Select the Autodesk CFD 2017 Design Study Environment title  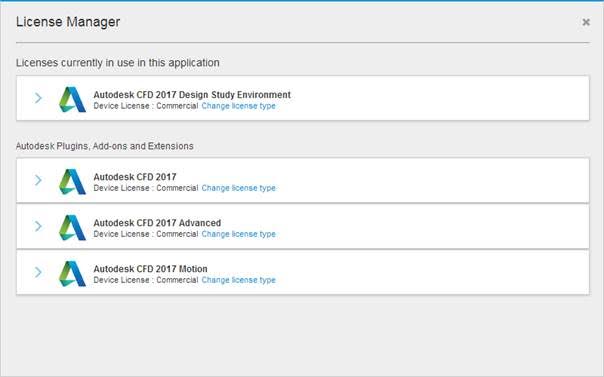pyautogui.click(x=192, y=95)
